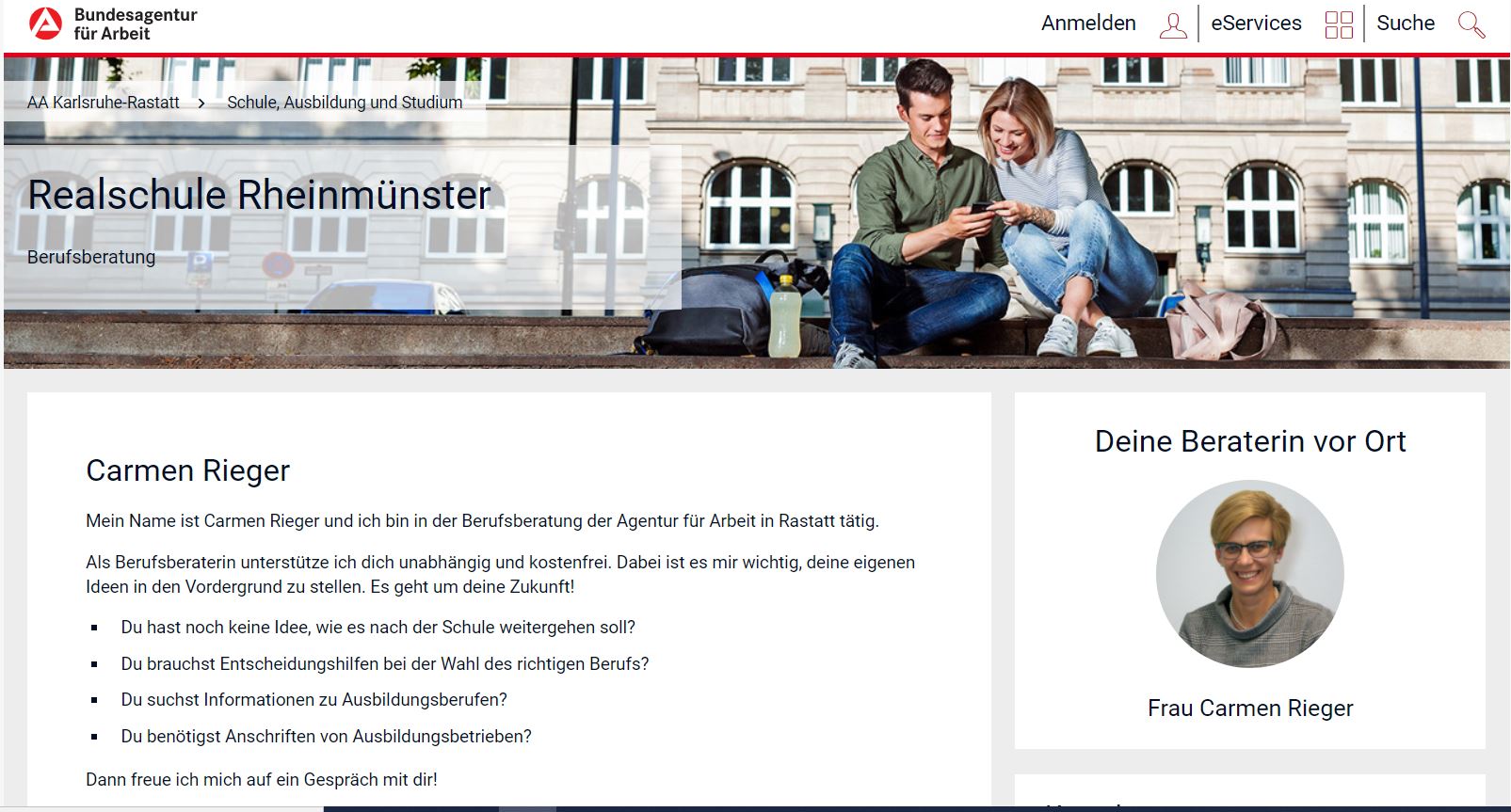Image resolution: width=1511 pixels, height=812 pixels.
Task: Click the magnifying glass search icon
Action: point(1471,24)
